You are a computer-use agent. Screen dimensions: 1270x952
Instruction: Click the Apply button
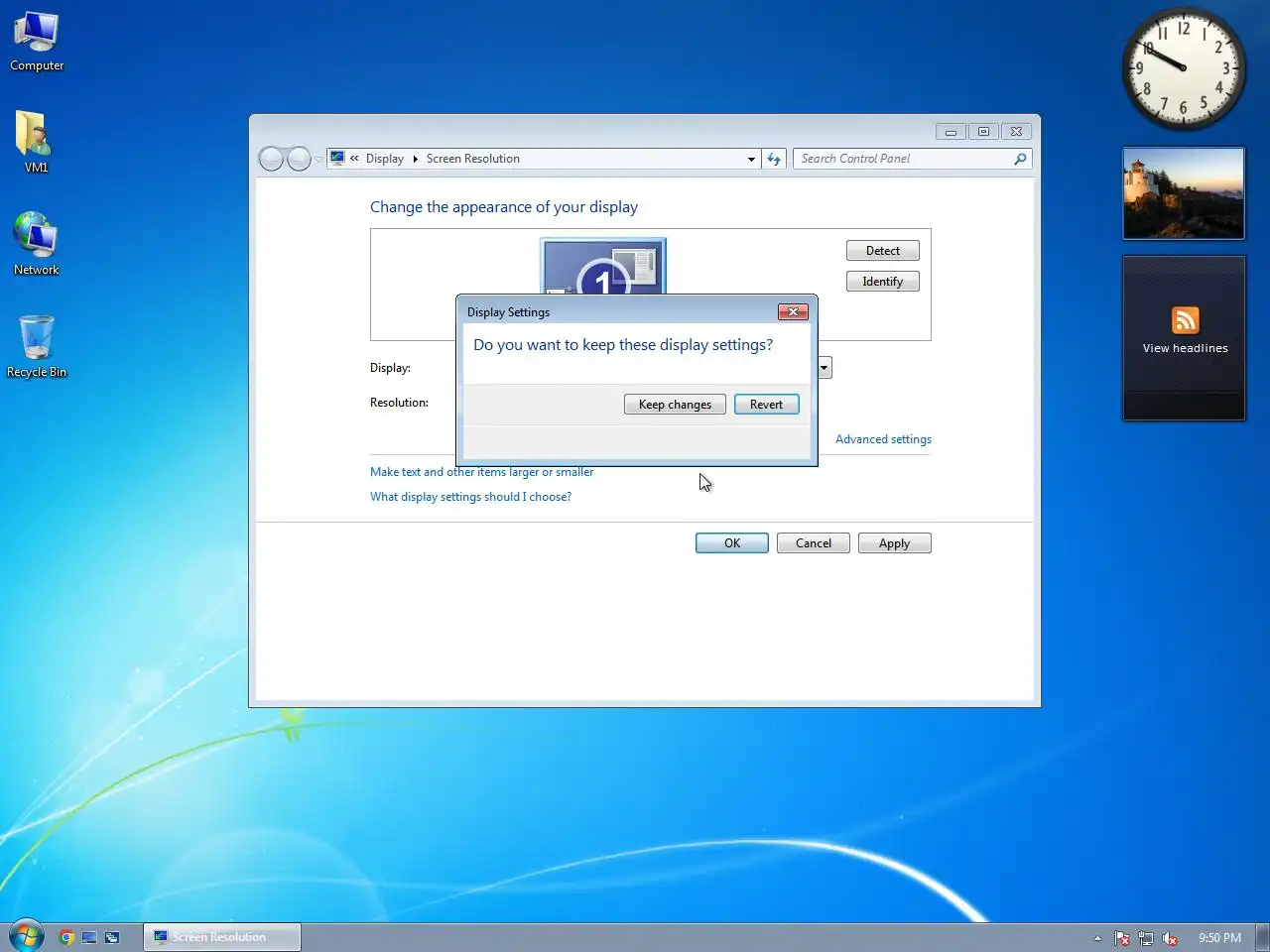coord(894,543)
